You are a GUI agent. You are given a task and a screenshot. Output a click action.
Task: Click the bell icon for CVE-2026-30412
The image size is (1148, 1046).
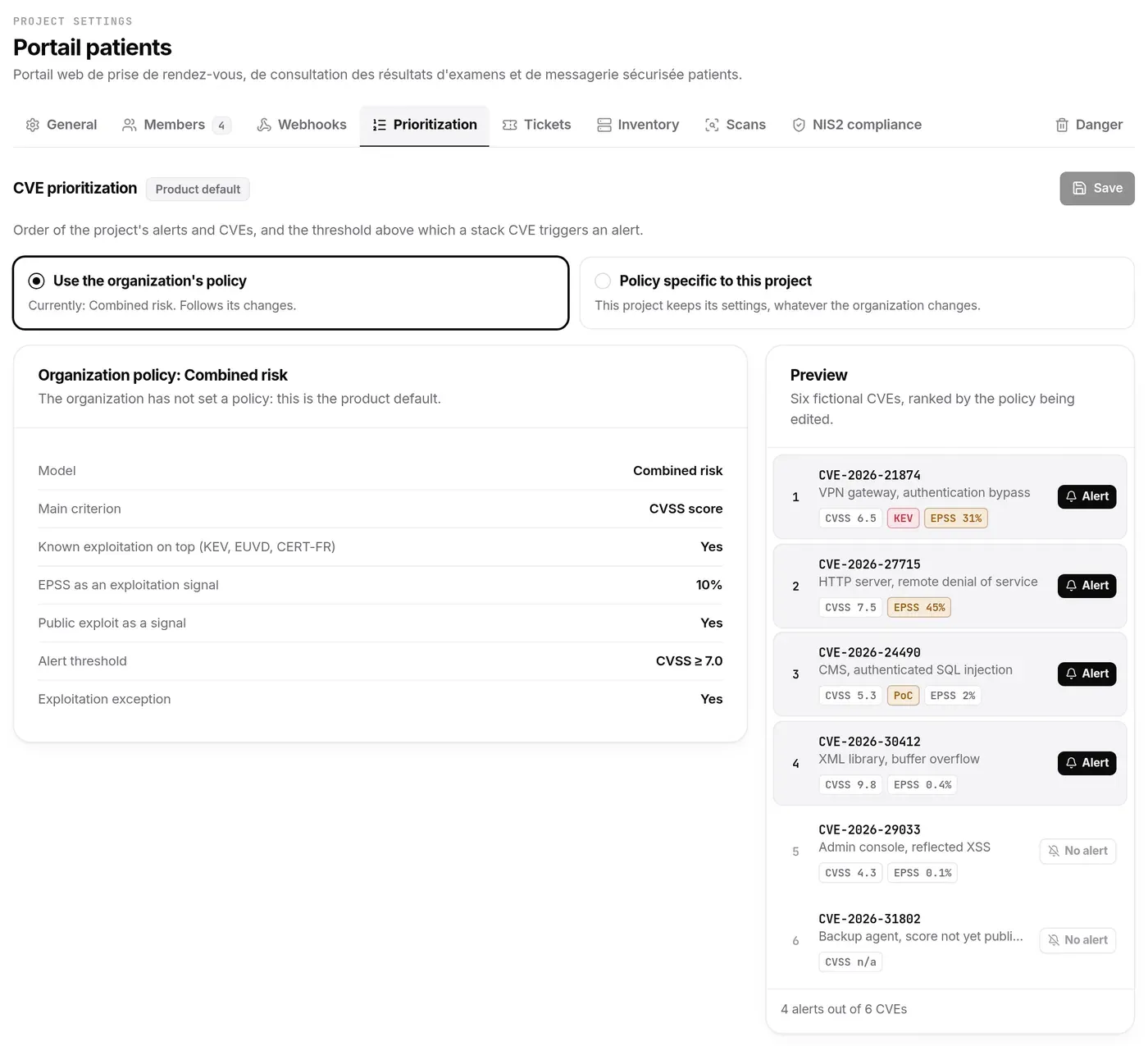(1071, 763)
